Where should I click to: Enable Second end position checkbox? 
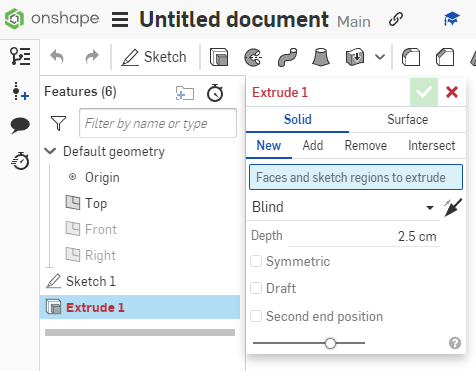pyautogui.click(x=256, y=316)
